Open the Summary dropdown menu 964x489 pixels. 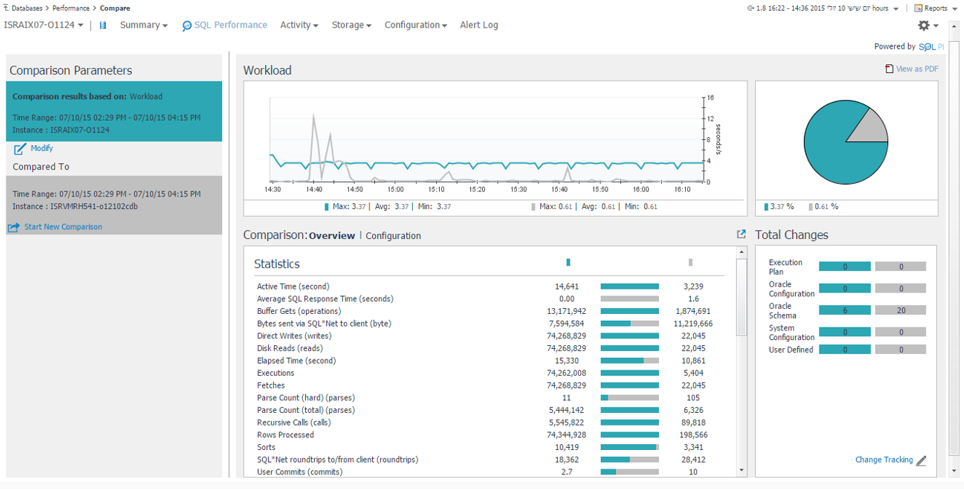[143, 25]
